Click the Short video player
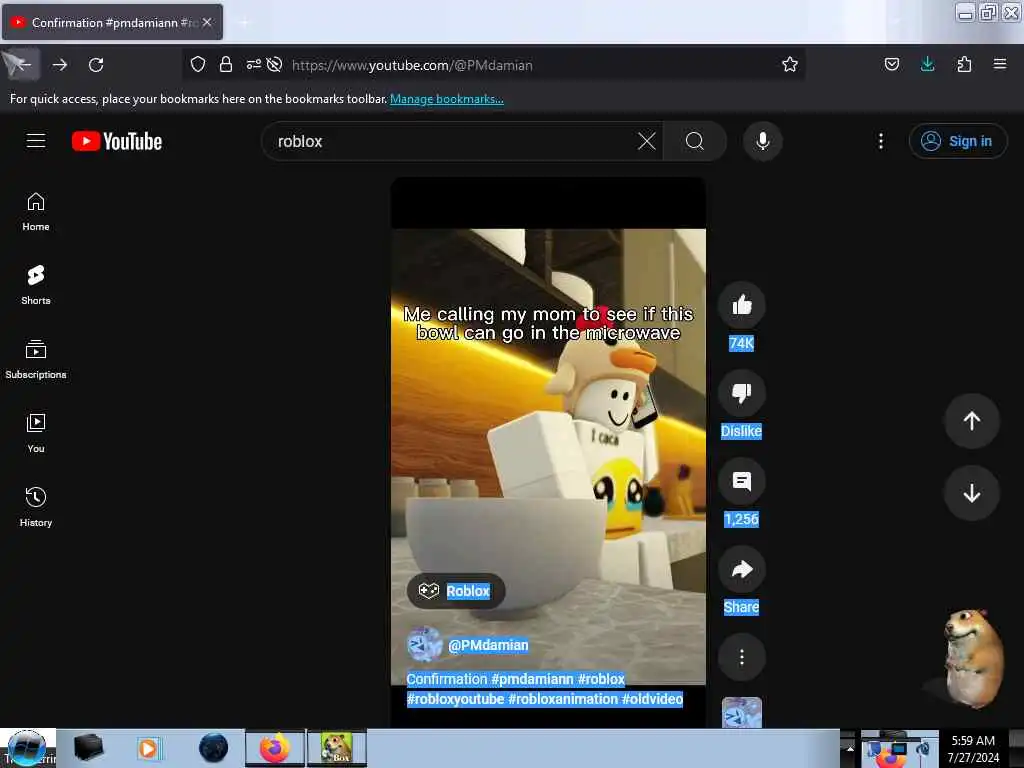Image resolution: width=1024 pixels, height=768 pixels. click(548, 451)
